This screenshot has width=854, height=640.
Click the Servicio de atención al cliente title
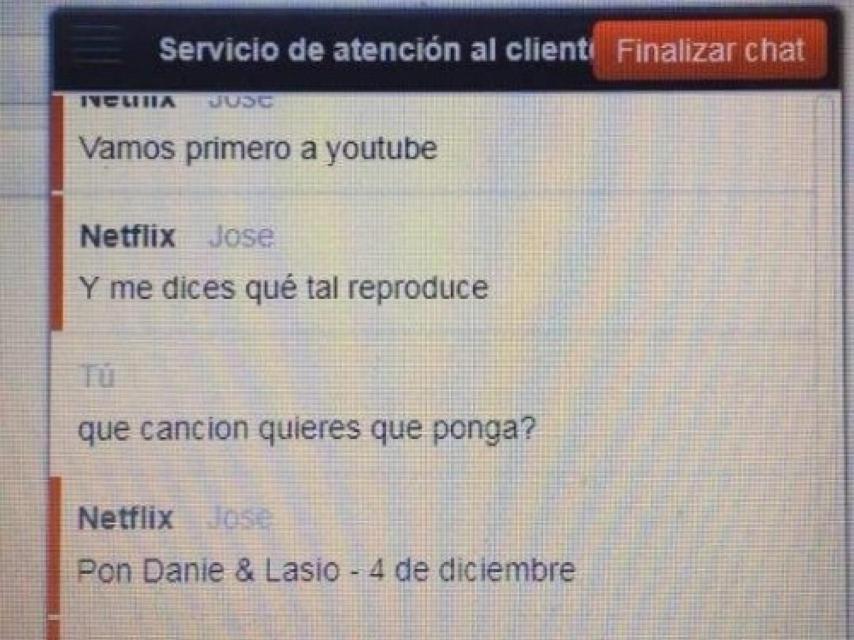(x=376, y=50)
